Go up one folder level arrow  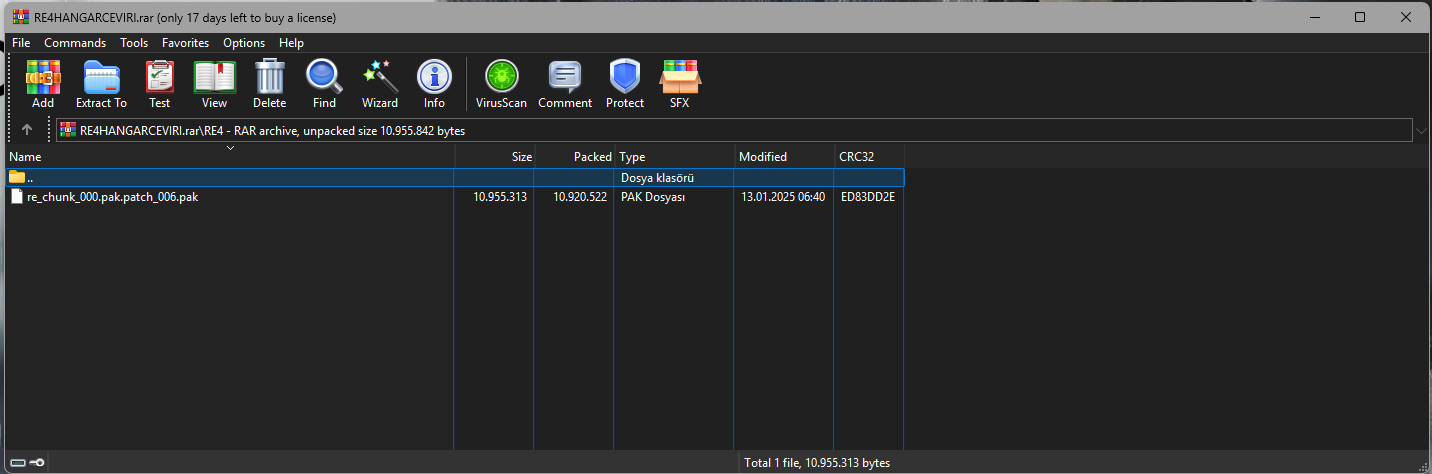(x=27, y=130)
